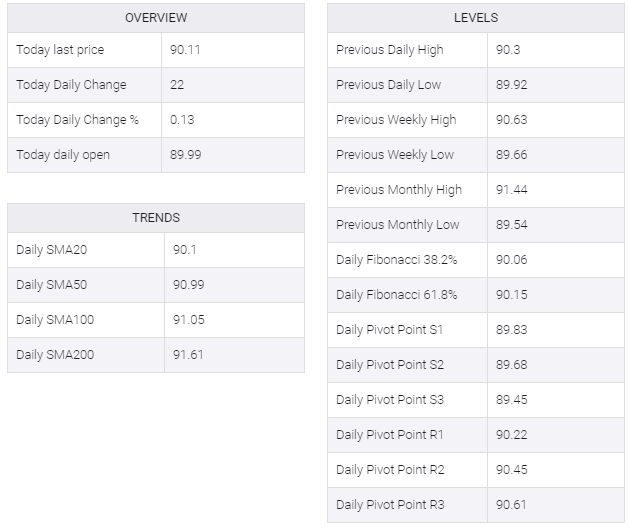Click the LEVELS table header
Screen dimensions: 628x530
coord(475,18)
